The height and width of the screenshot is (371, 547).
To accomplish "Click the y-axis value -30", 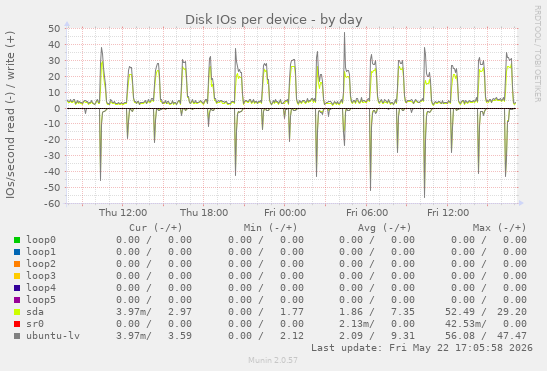I will [x=52, y=156].
